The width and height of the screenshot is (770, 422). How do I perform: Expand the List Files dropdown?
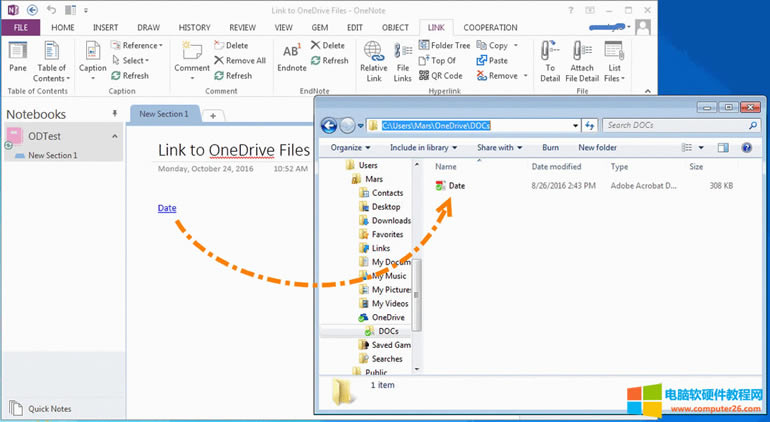614,62
